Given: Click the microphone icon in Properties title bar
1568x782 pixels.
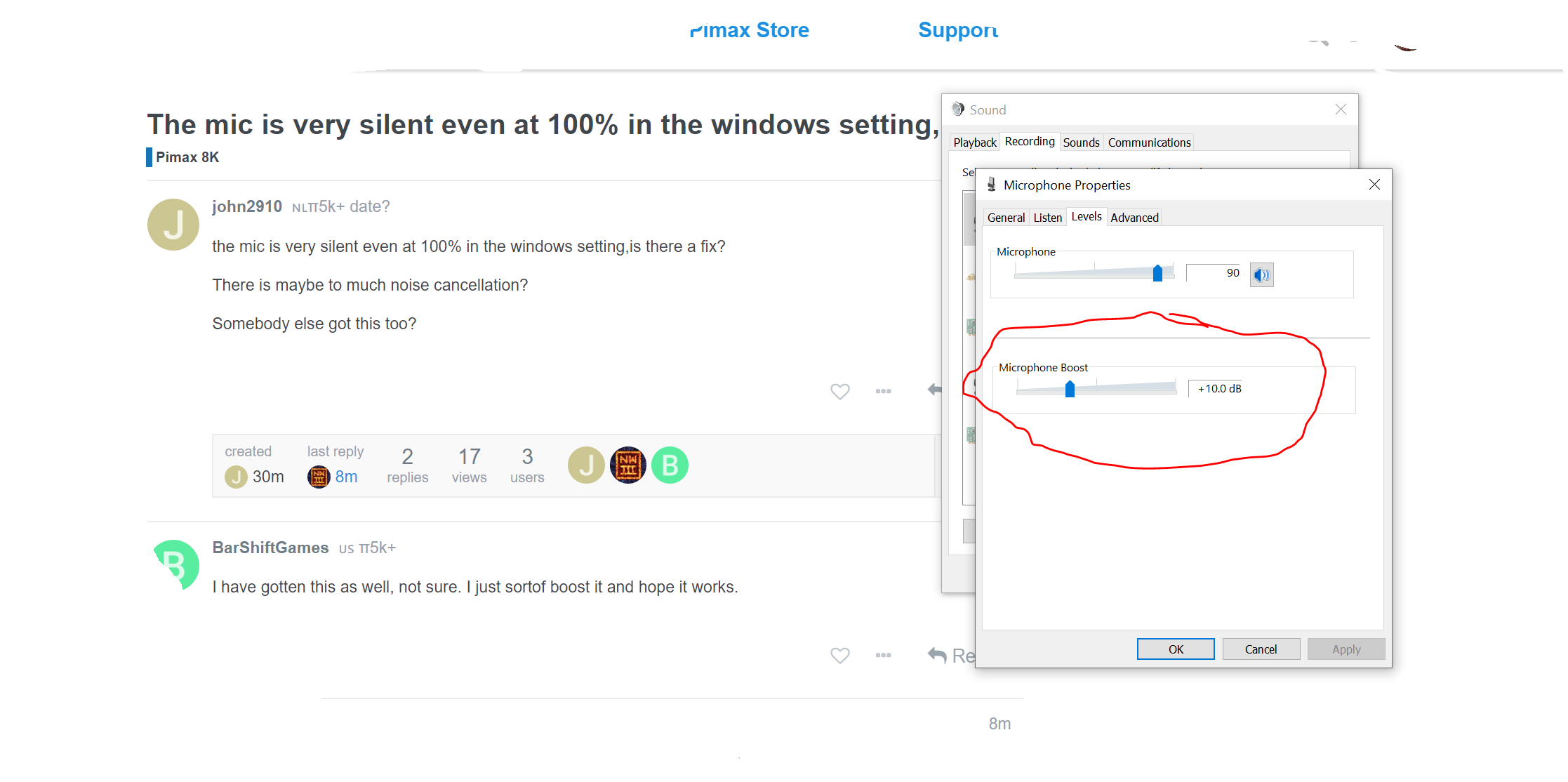Looking at the screenshot, I should [x=991, y=185].
